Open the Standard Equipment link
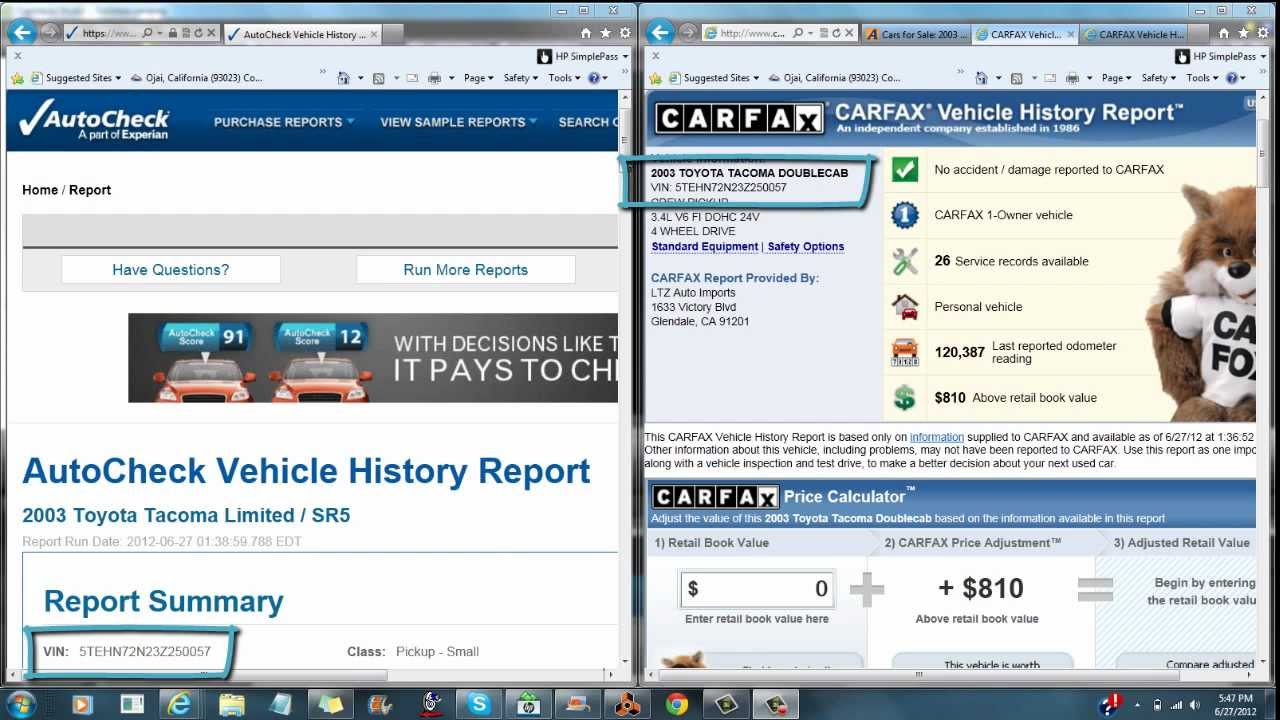 [705, 247]
